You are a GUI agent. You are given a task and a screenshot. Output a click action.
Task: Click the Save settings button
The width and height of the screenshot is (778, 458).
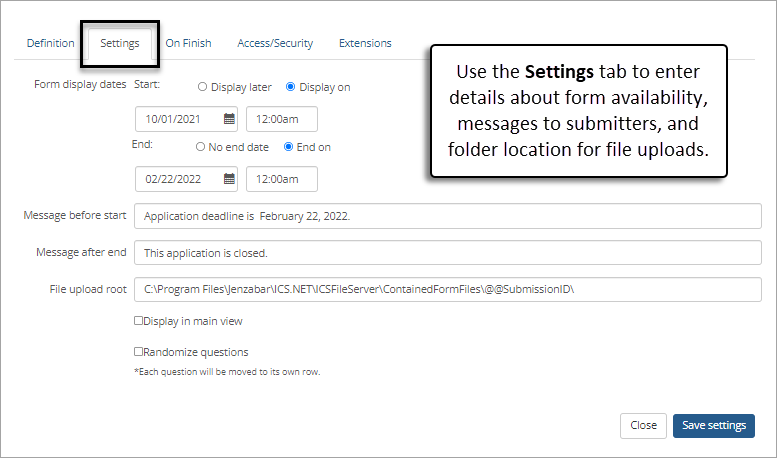click(x=713, y=425)
